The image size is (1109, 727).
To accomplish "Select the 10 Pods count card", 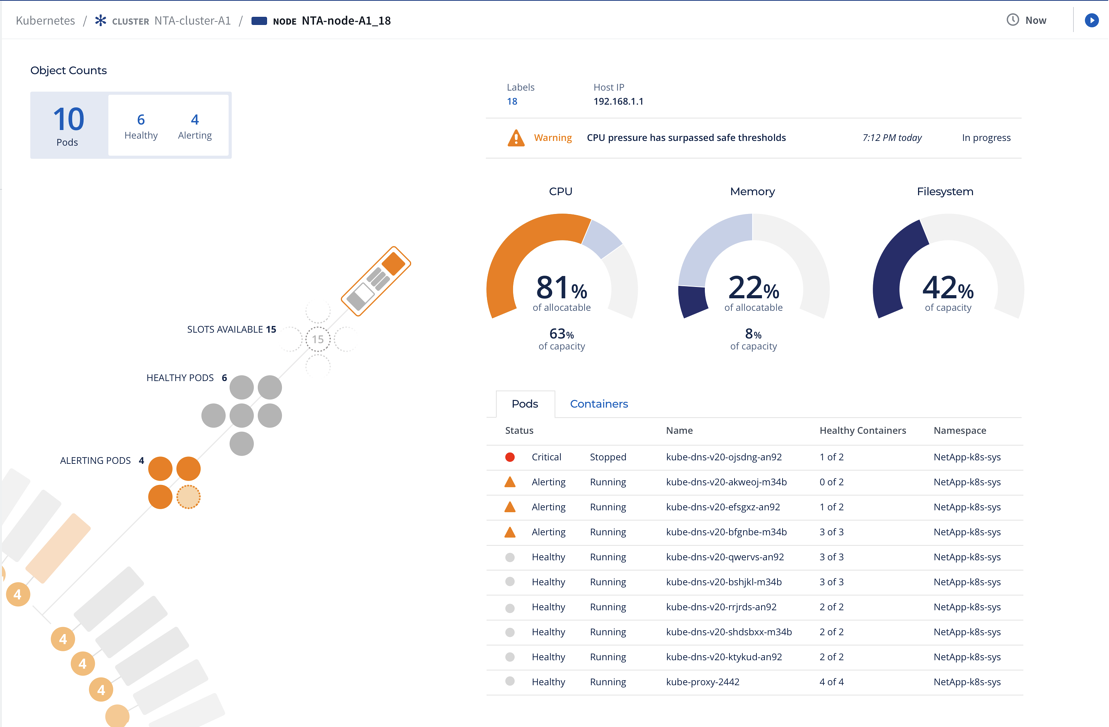I will [x=68, y=124].
